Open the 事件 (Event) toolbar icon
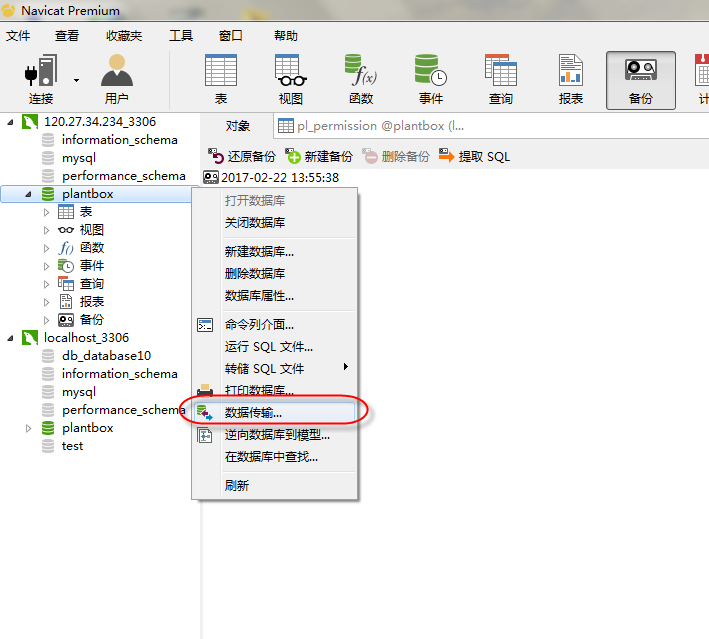Screen dimensions: 709x639 coord(431,80)
